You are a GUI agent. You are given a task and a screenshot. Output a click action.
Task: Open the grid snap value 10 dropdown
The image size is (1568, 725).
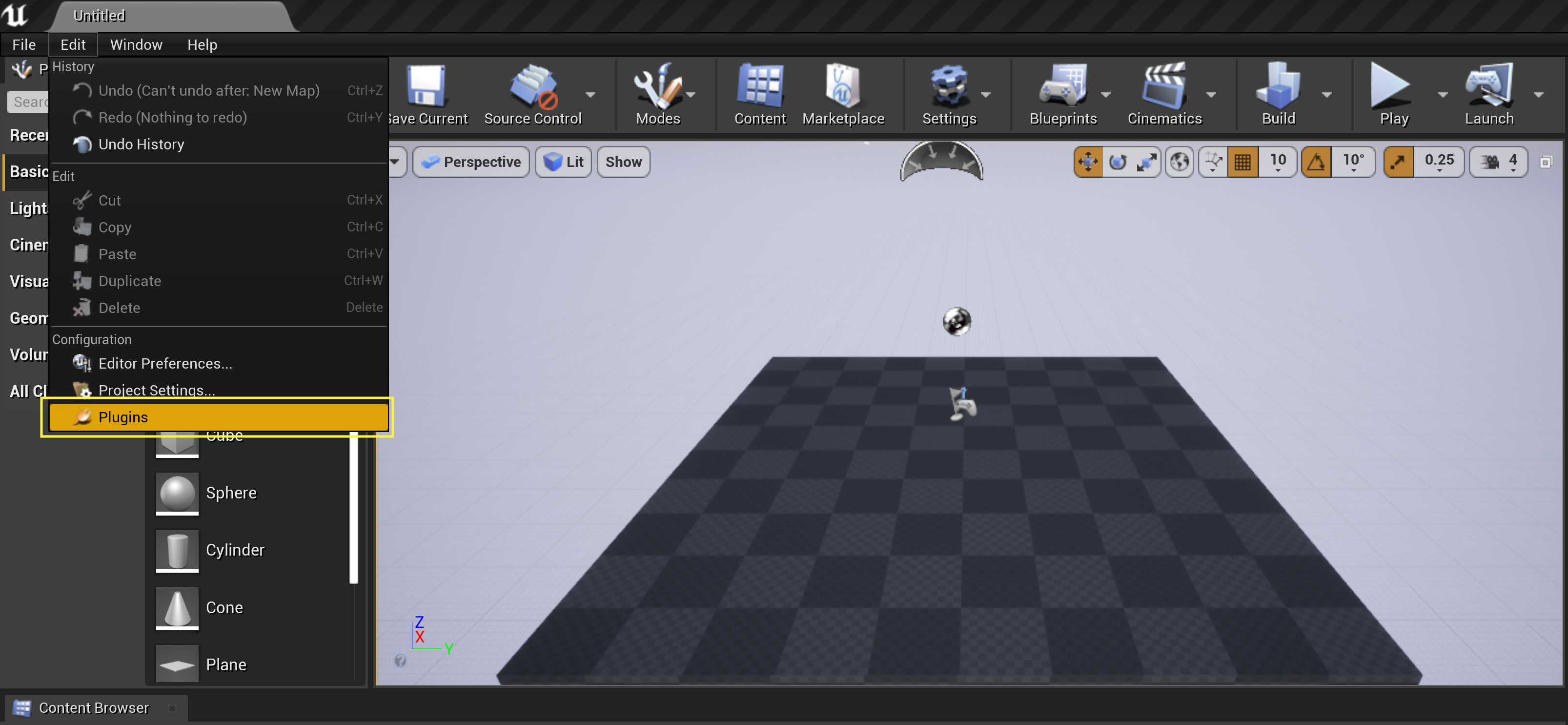click(1278, 162)
